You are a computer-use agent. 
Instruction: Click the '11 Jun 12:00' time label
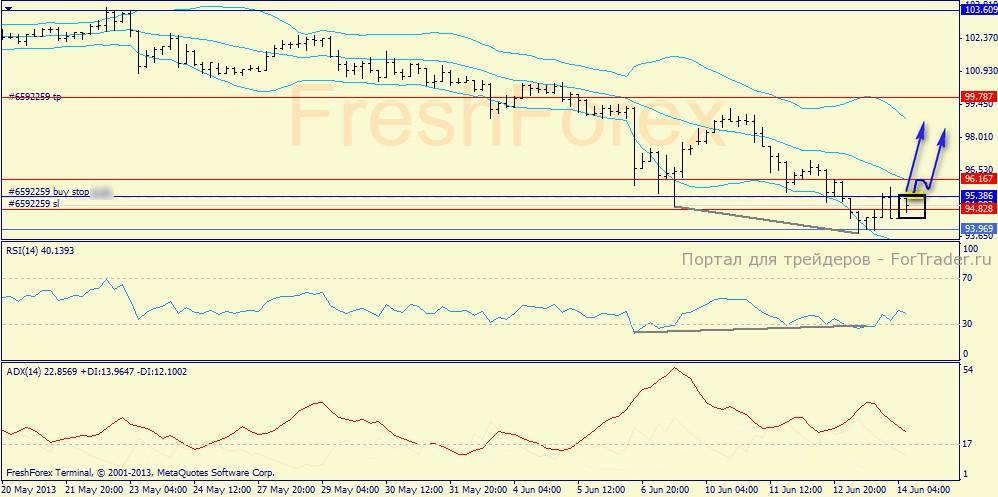click(798, 490)
